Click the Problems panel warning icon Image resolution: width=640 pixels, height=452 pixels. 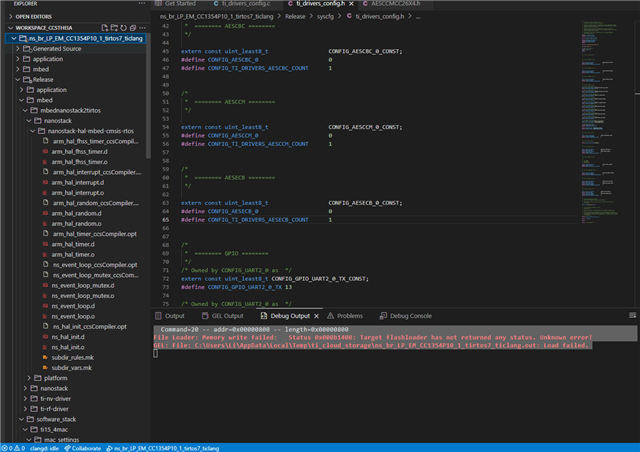(x=330, y=316)
